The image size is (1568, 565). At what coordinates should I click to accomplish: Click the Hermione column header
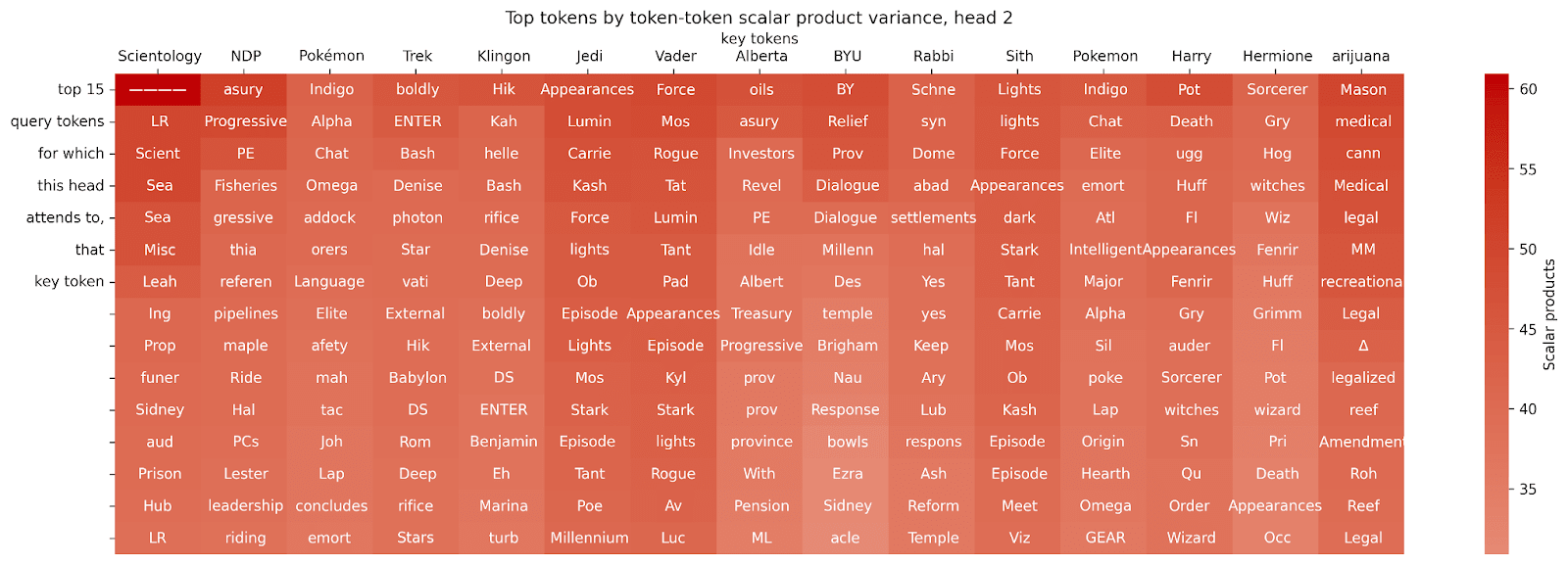(1277, 56)
